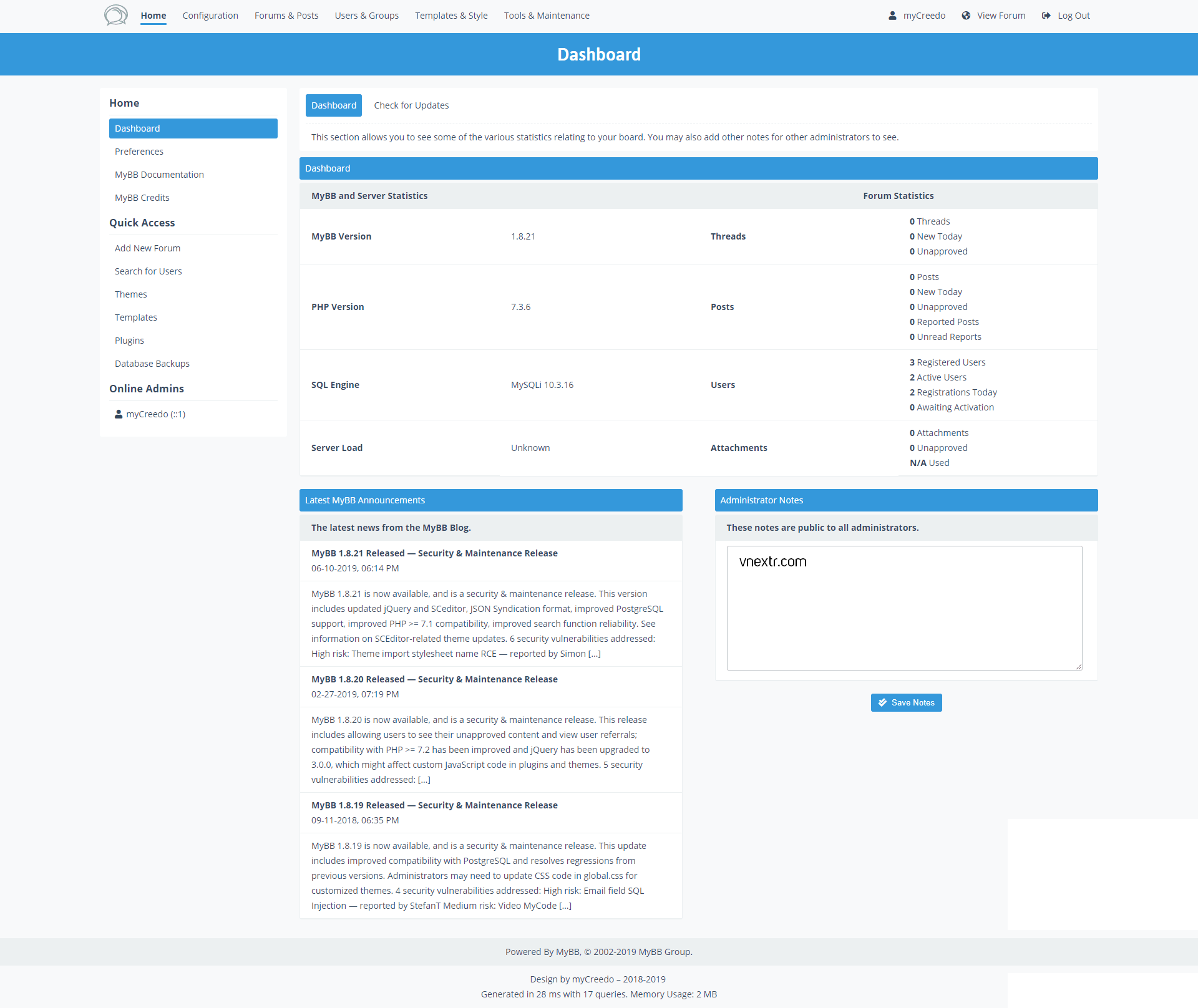Open the Home menu
This screenshot has height=1008, width=1198.
coord(153,16)
